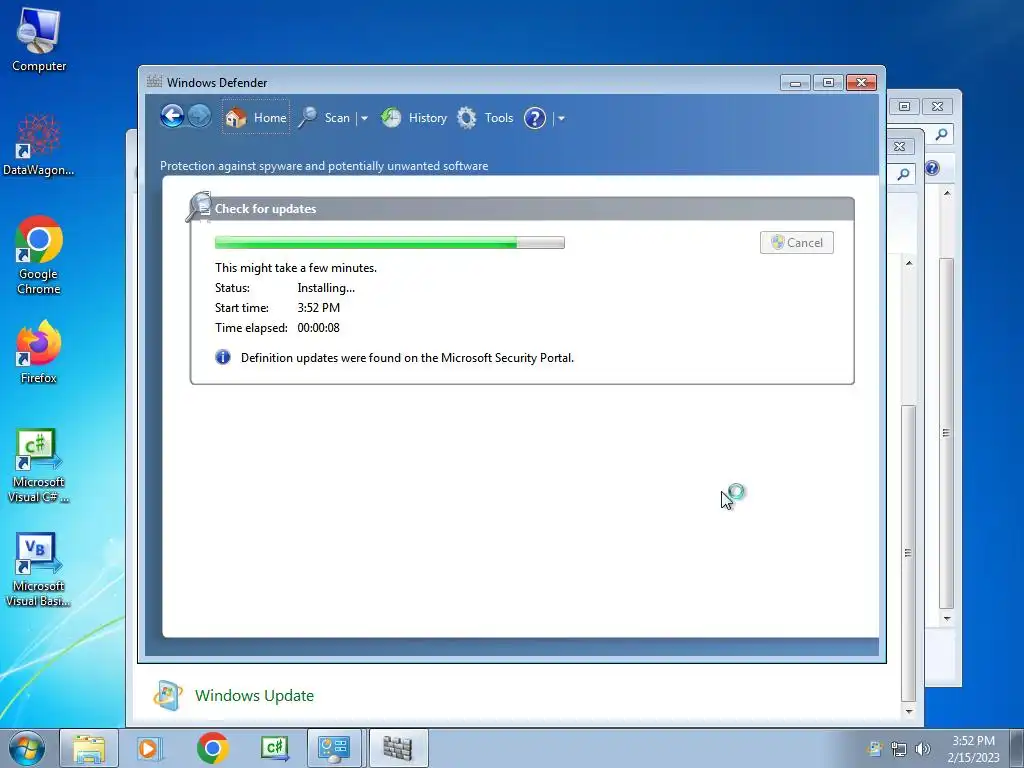Click the update progress bar
The height and width of the screenshot is (768, 1024).
390,242
